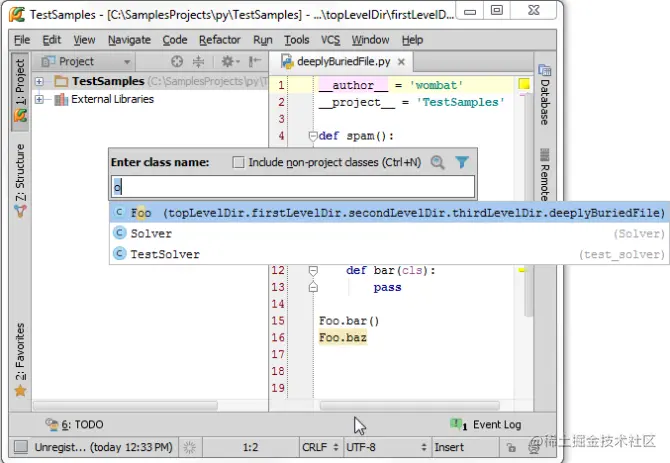Viewport: 670px width, 463px height.
Task: Expand the TestSamples tree node
Action: (39, 81)
